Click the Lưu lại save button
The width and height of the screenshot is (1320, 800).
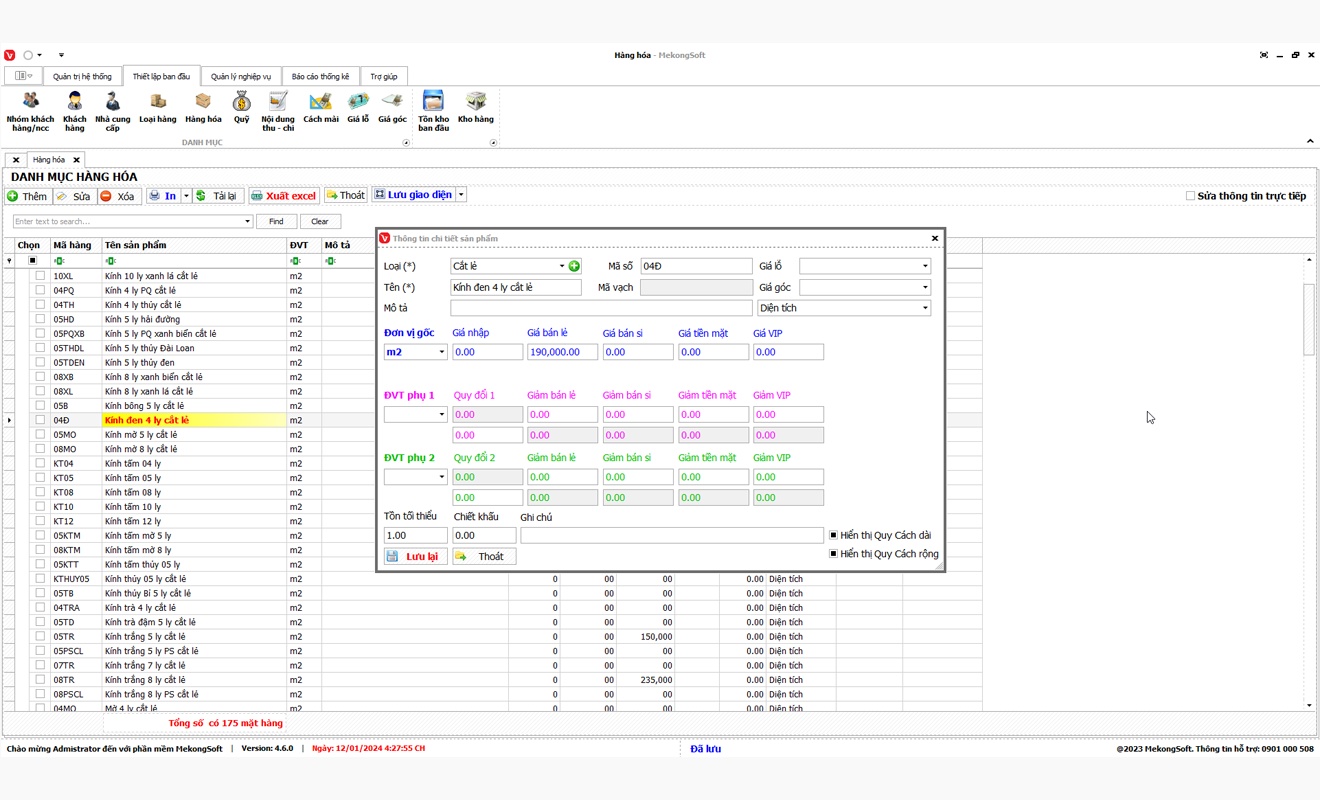point(414,556)
